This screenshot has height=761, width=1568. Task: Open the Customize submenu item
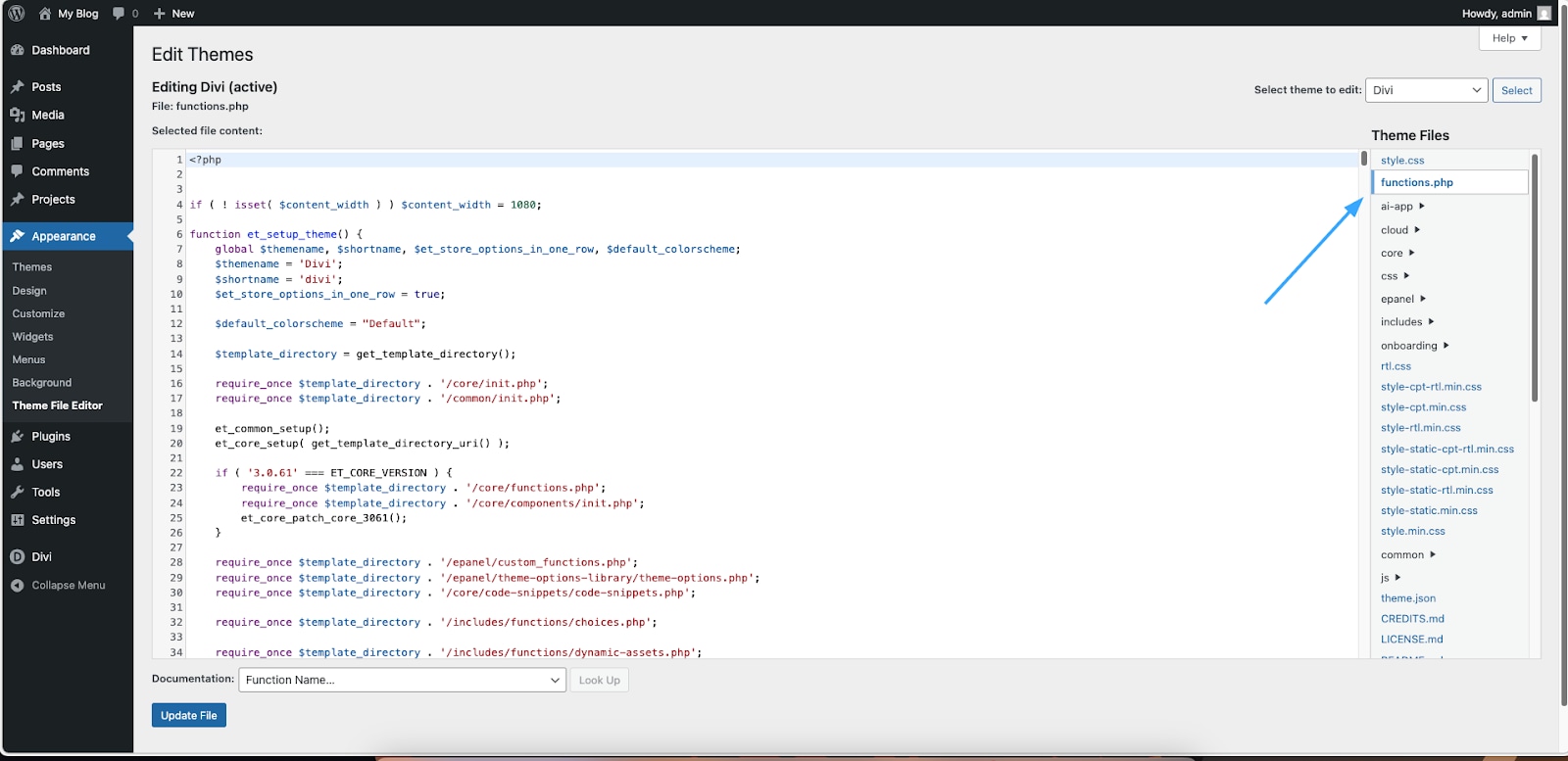point(38,313)
